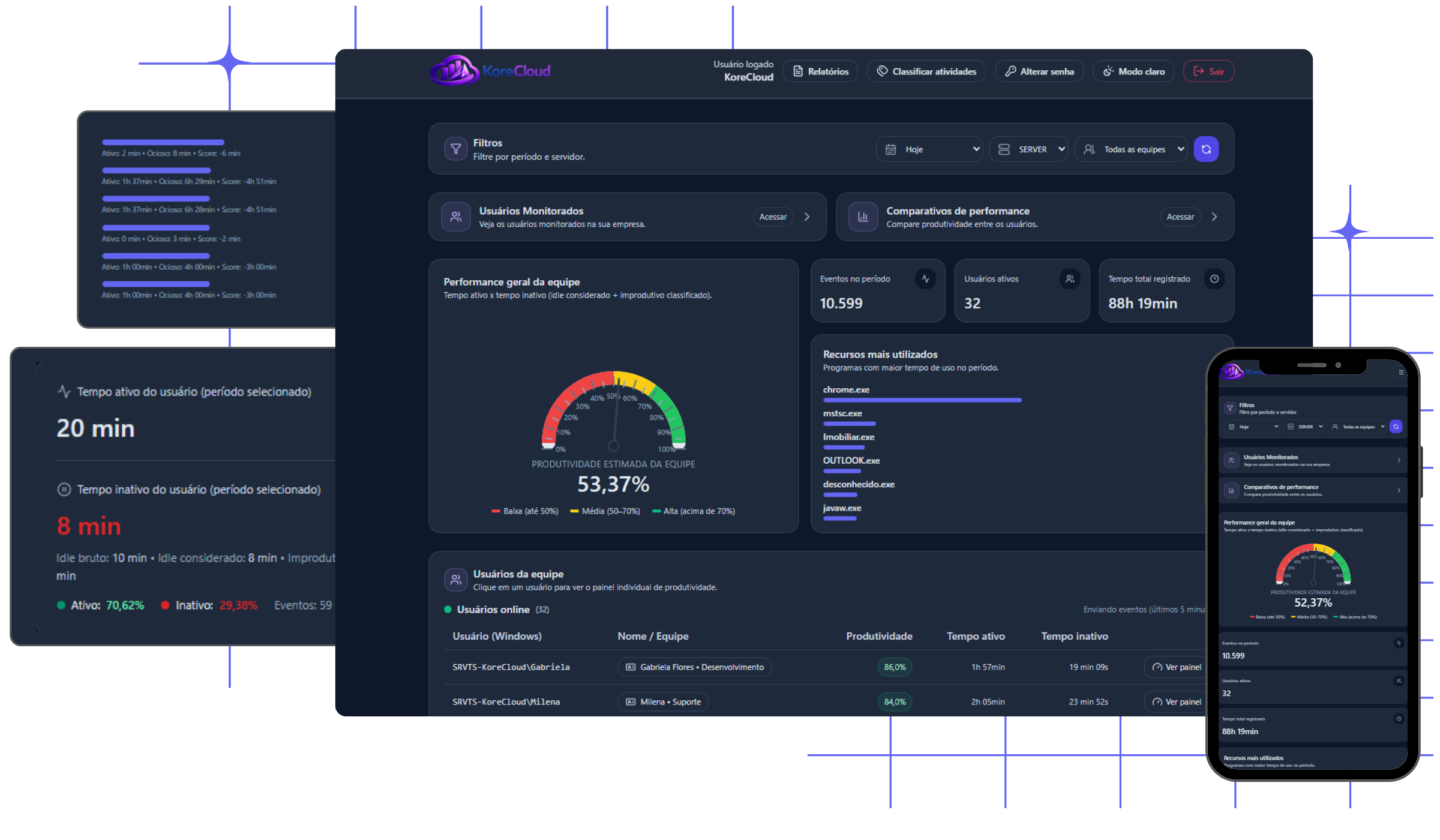Select the Classificar atividades tag icon
The image size is (1440, 840).
(882, 71)
